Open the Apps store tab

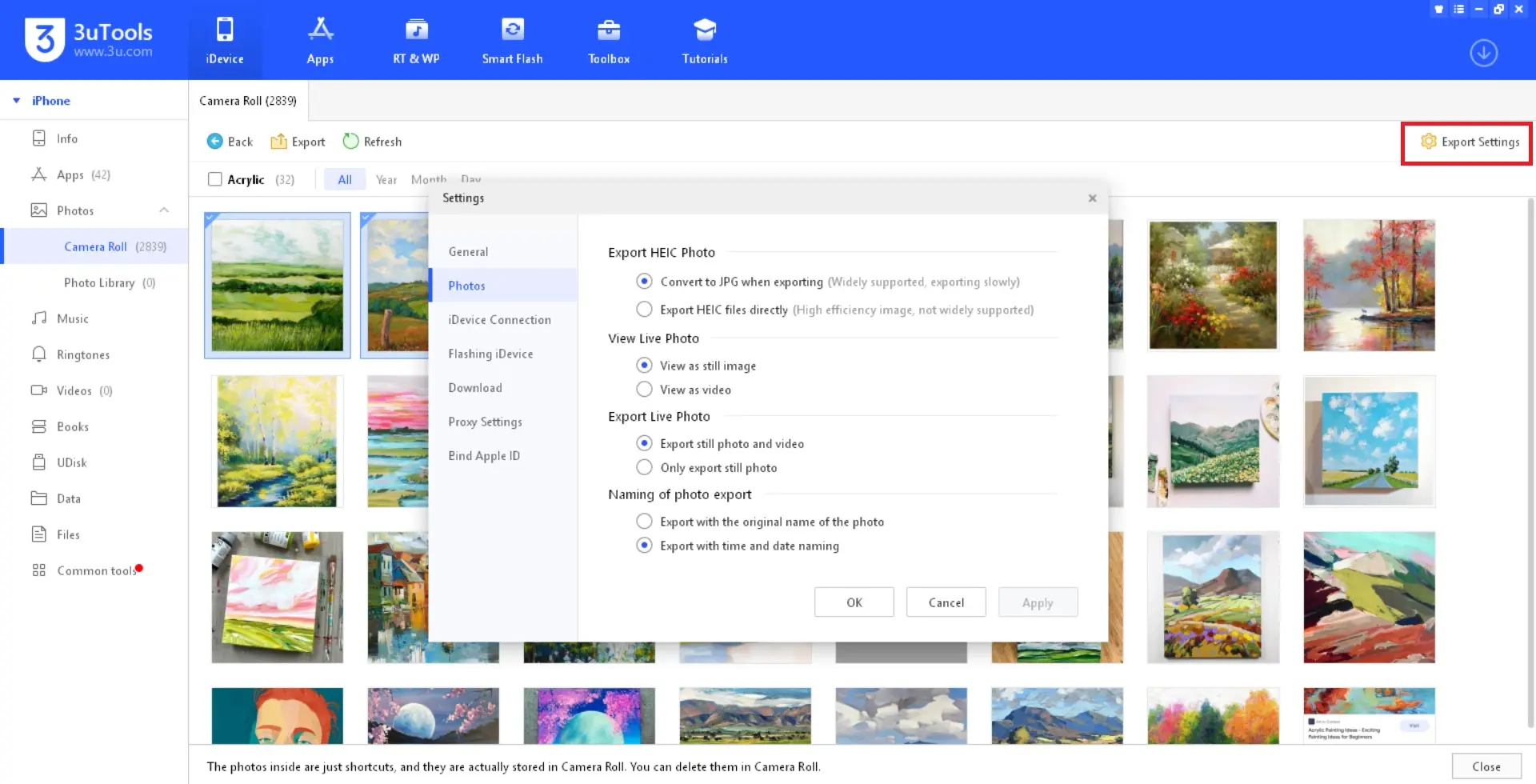pos(320,40)
